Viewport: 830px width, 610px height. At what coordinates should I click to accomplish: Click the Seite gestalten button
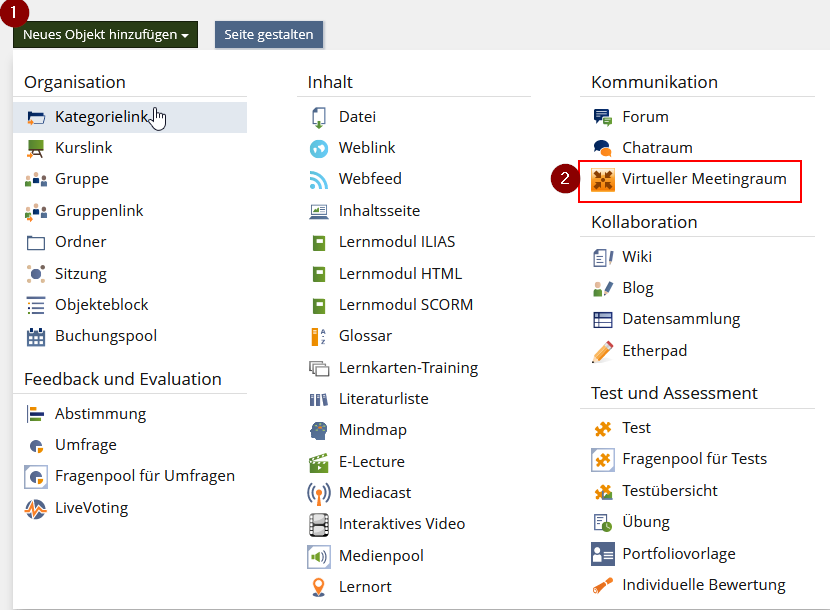click(268, 35)
